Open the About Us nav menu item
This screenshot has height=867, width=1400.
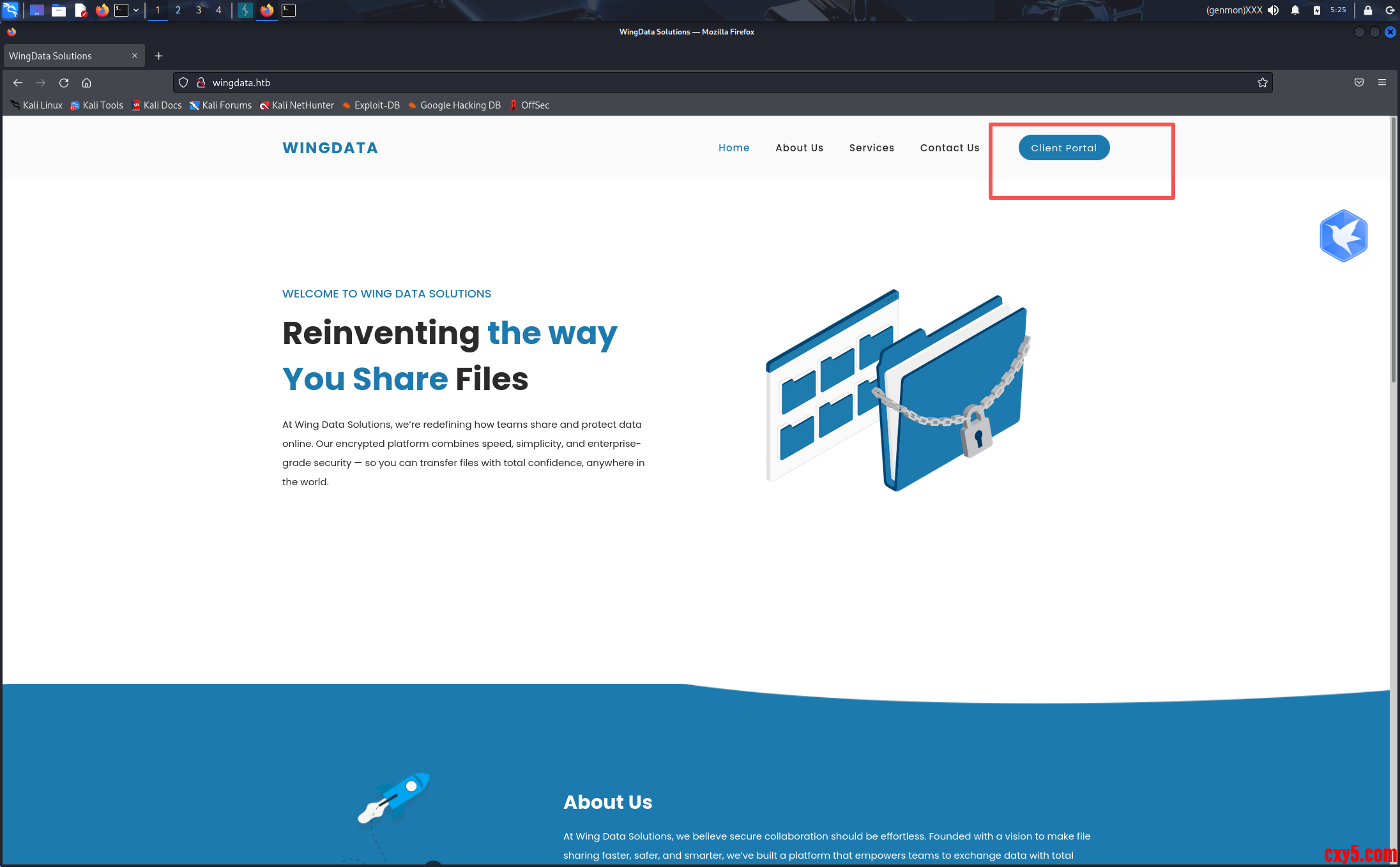click(799, 147)
